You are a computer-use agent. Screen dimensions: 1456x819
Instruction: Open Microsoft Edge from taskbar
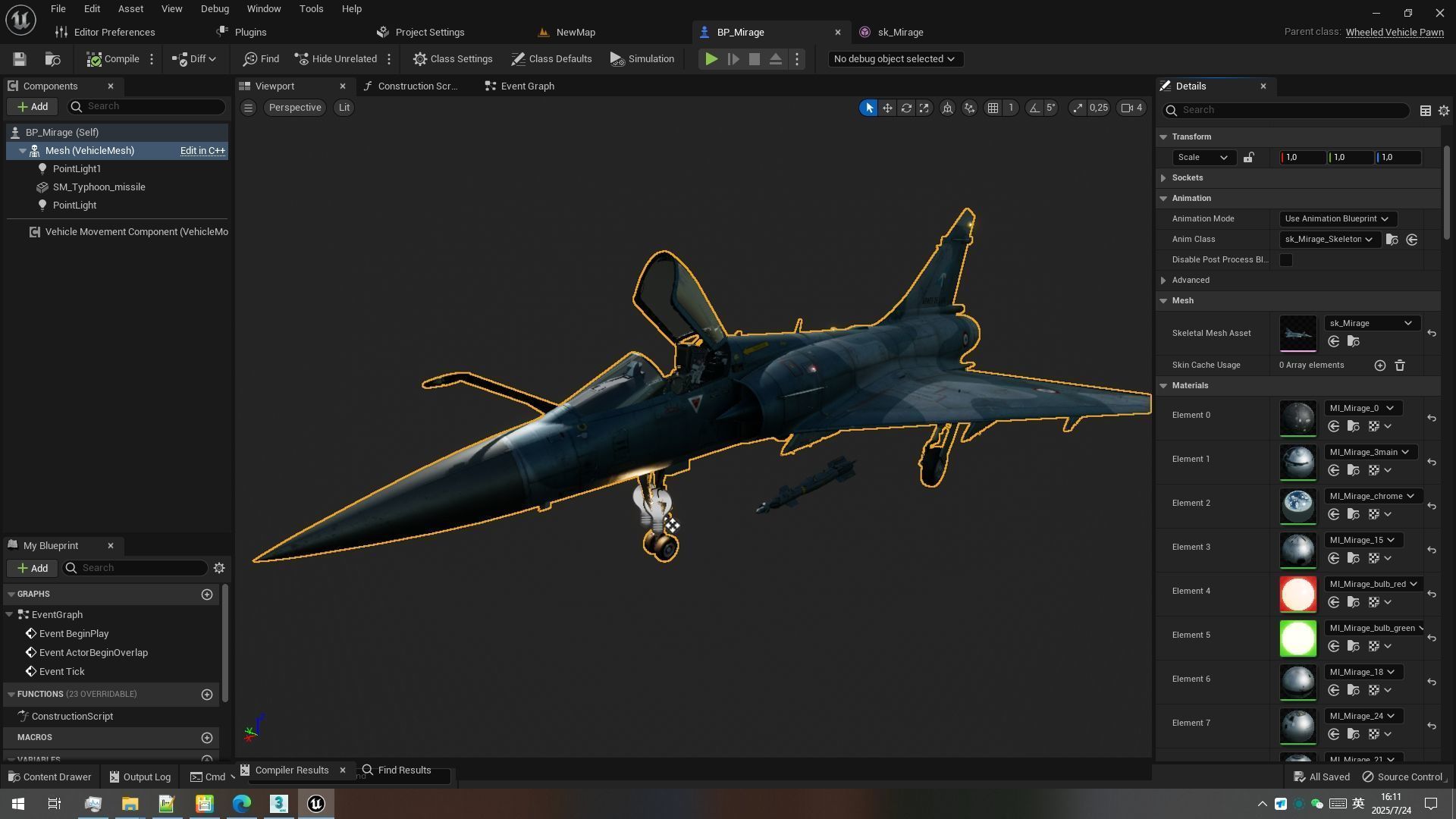241,804
